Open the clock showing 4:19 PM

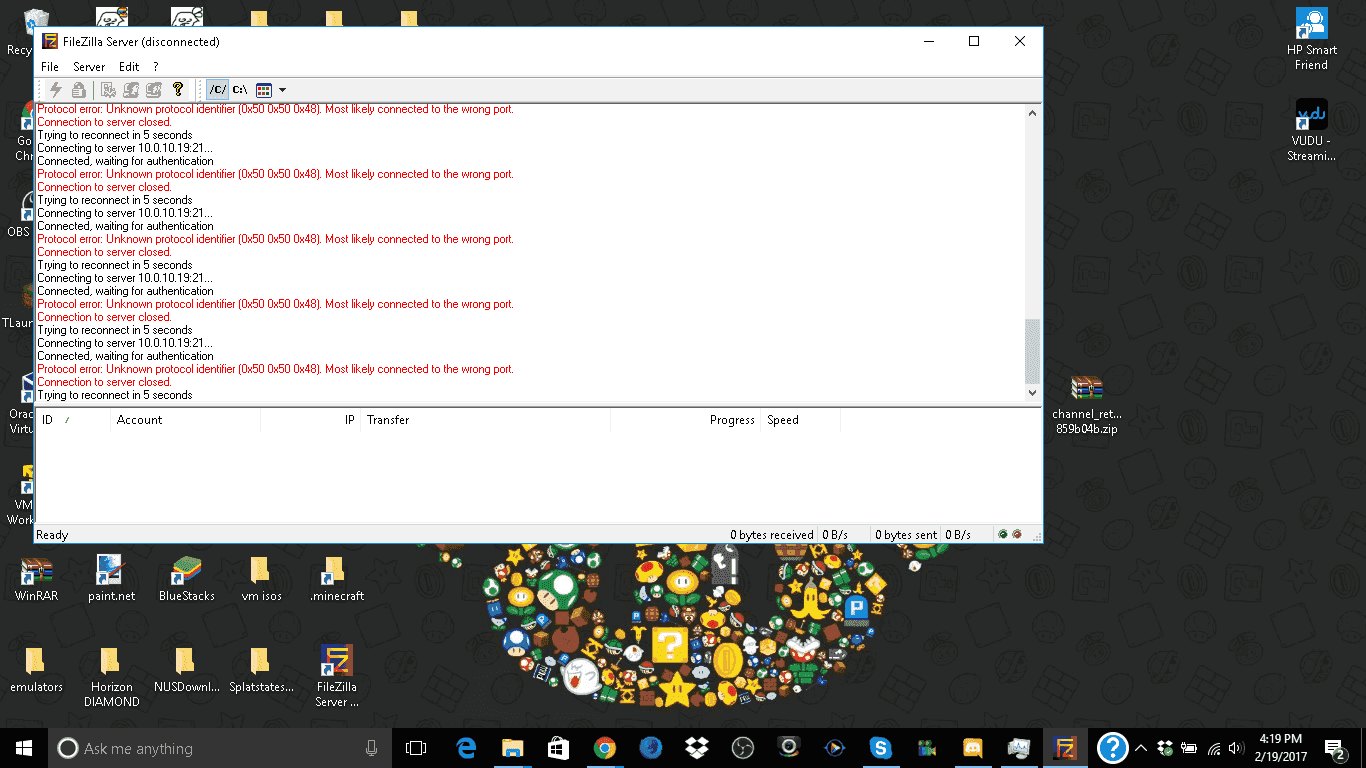1281,748
